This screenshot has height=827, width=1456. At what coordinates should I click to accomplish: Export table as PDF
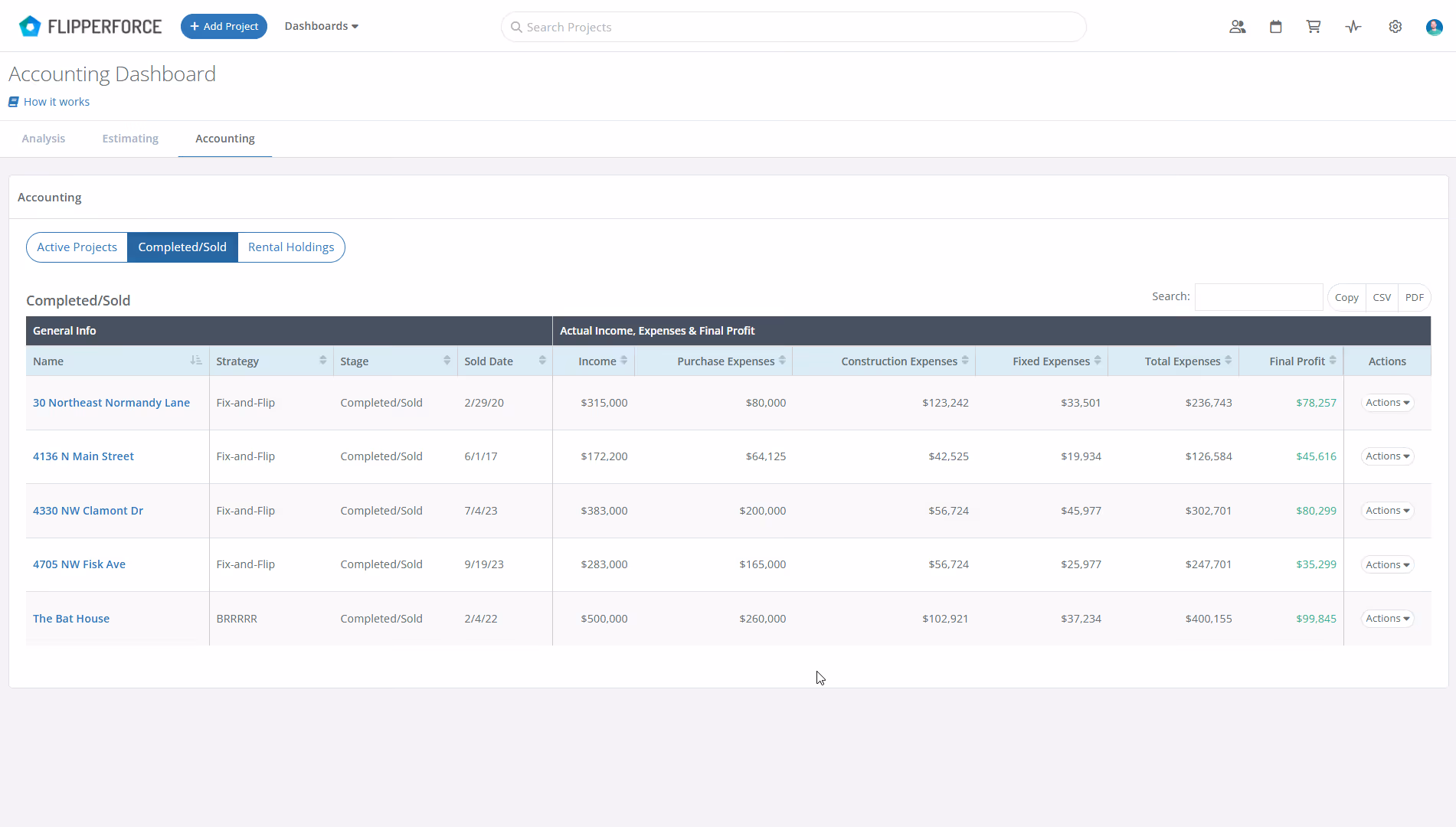coord(1414,298)
